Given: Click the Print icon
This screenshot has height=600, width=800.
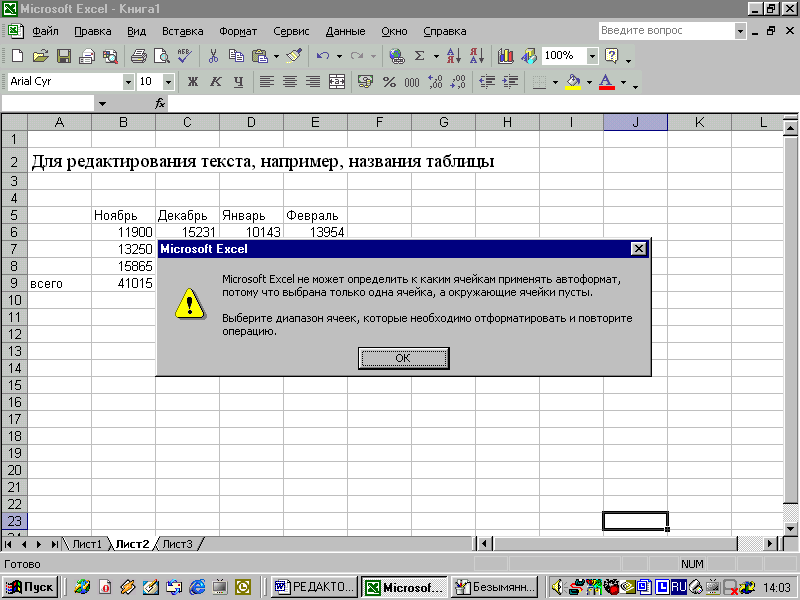Looking at the screenshot, I should pyautogui.click(x=138, y=55).
